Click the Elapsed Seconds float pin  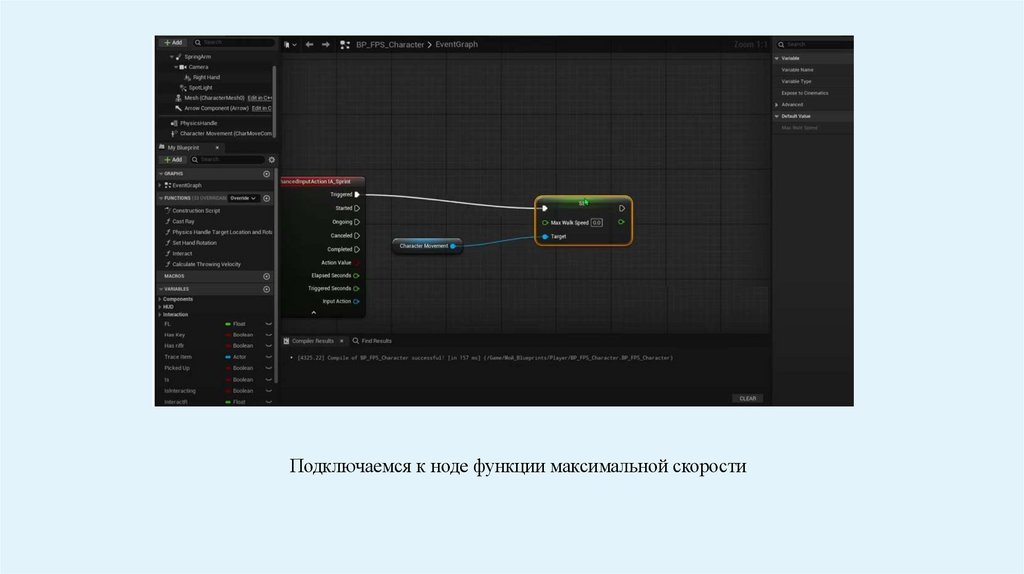tap(357, 276)
